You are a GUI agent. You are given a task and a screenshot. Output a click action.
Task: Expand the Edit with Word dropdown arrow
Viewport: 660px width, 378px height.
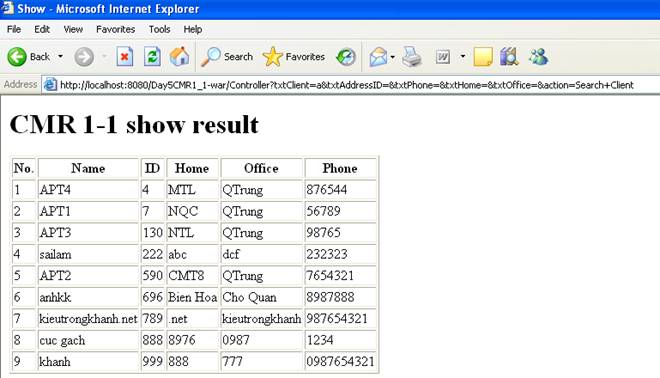click(463, 56)
